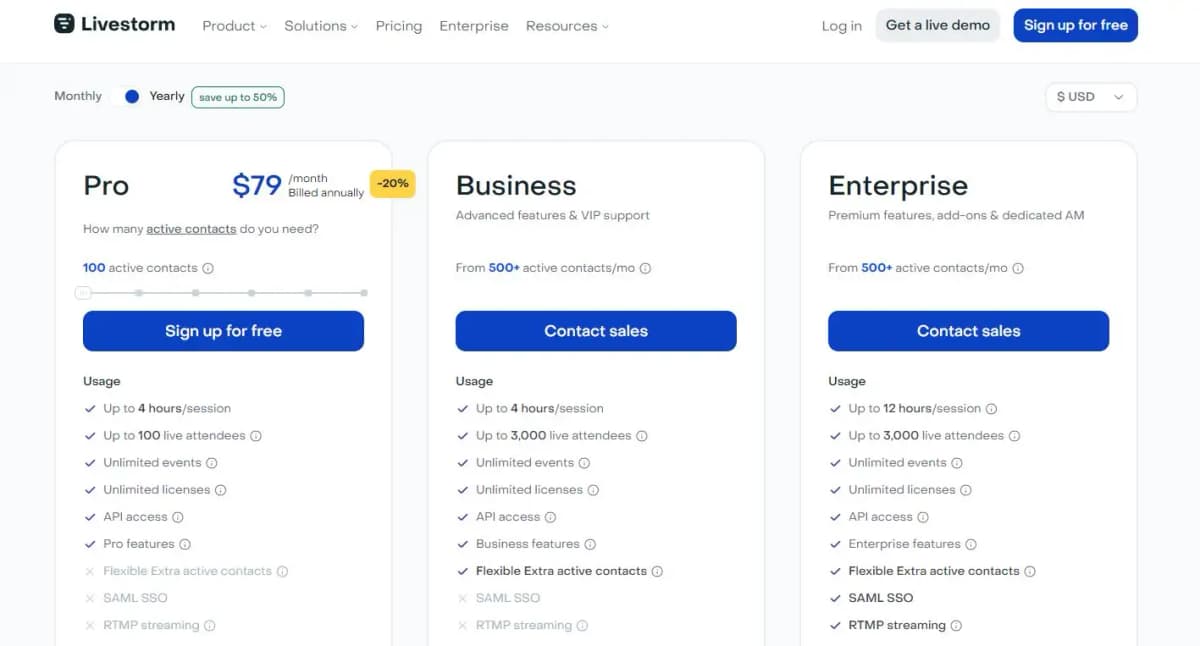Show info for Enterprise Unlimited events

point(957,463)
